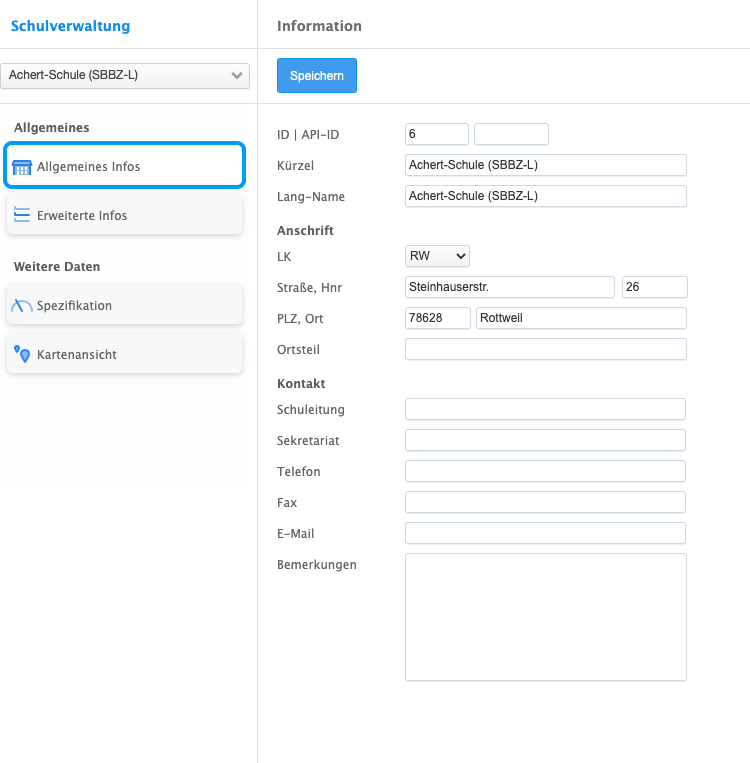Focus the Lang-Name input field
Viewport: 750px width, 763px height.
(x=545, y=196)
